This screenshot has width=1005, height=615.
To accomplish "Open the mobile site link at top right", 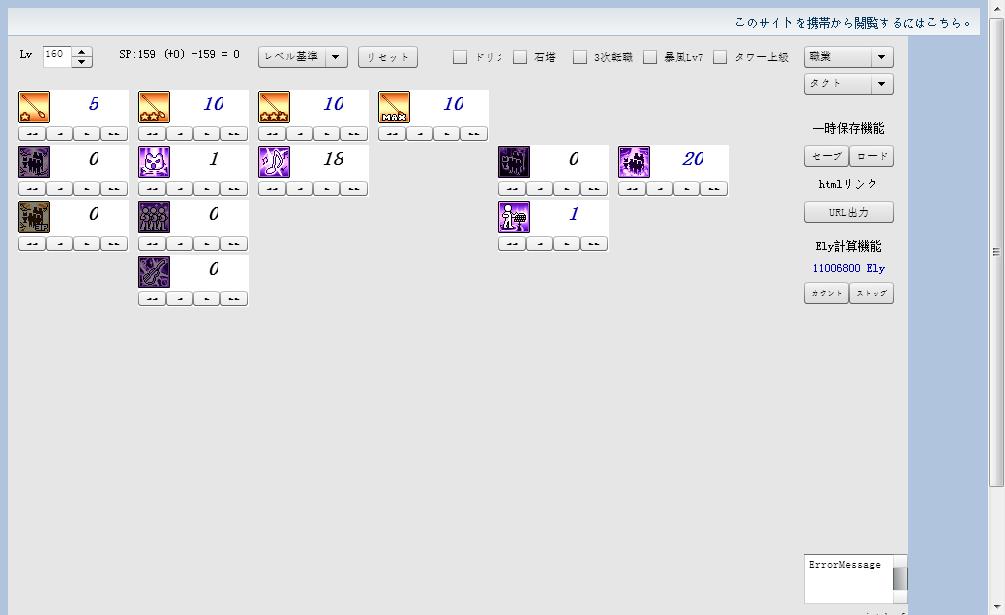I will (x=853, y=22).
